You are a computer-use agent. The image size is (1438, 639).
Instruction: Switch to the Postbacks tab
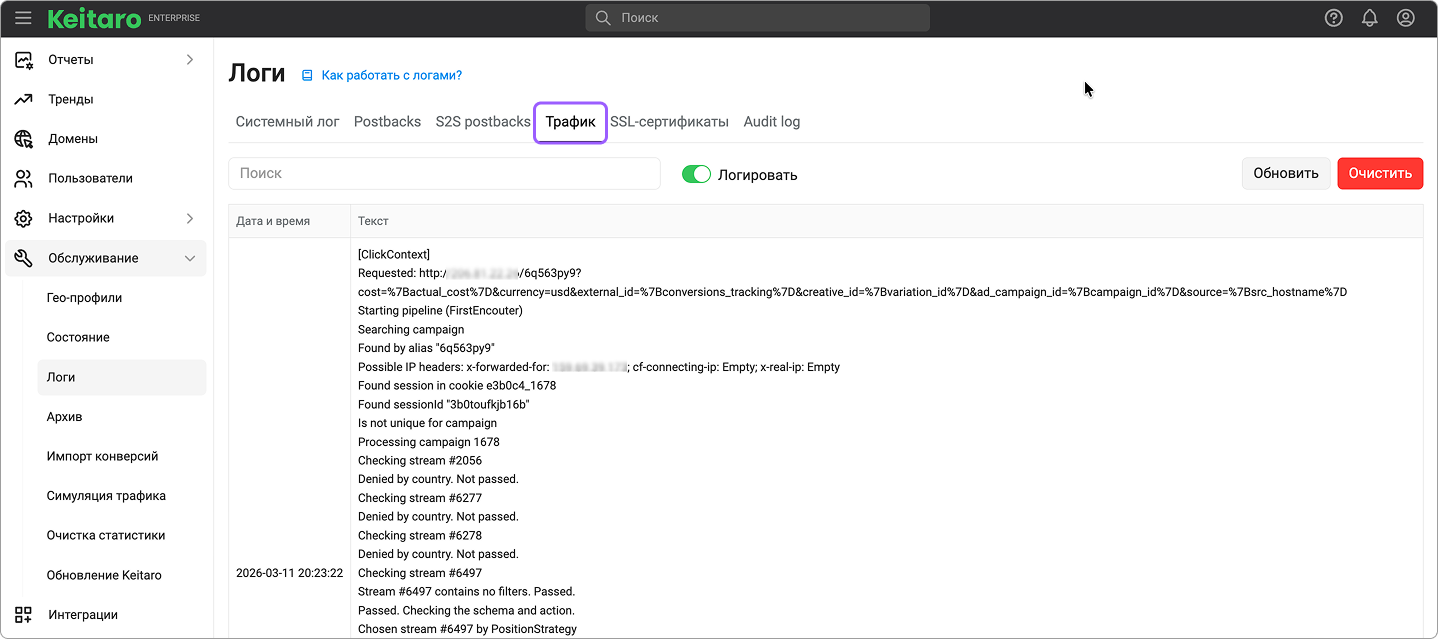(x=387, y=122)
